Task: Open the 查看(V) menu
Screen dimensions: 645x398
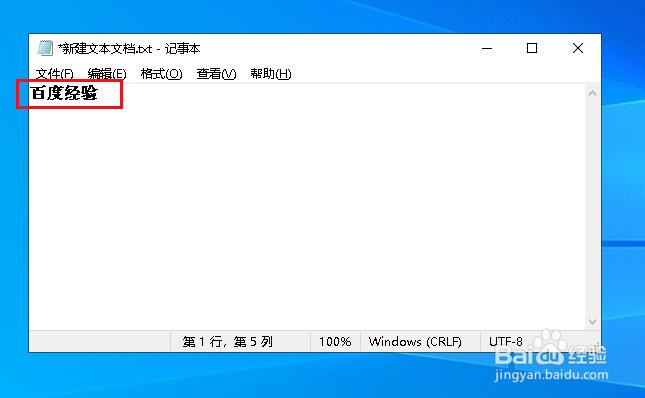Action: (216, 74)
